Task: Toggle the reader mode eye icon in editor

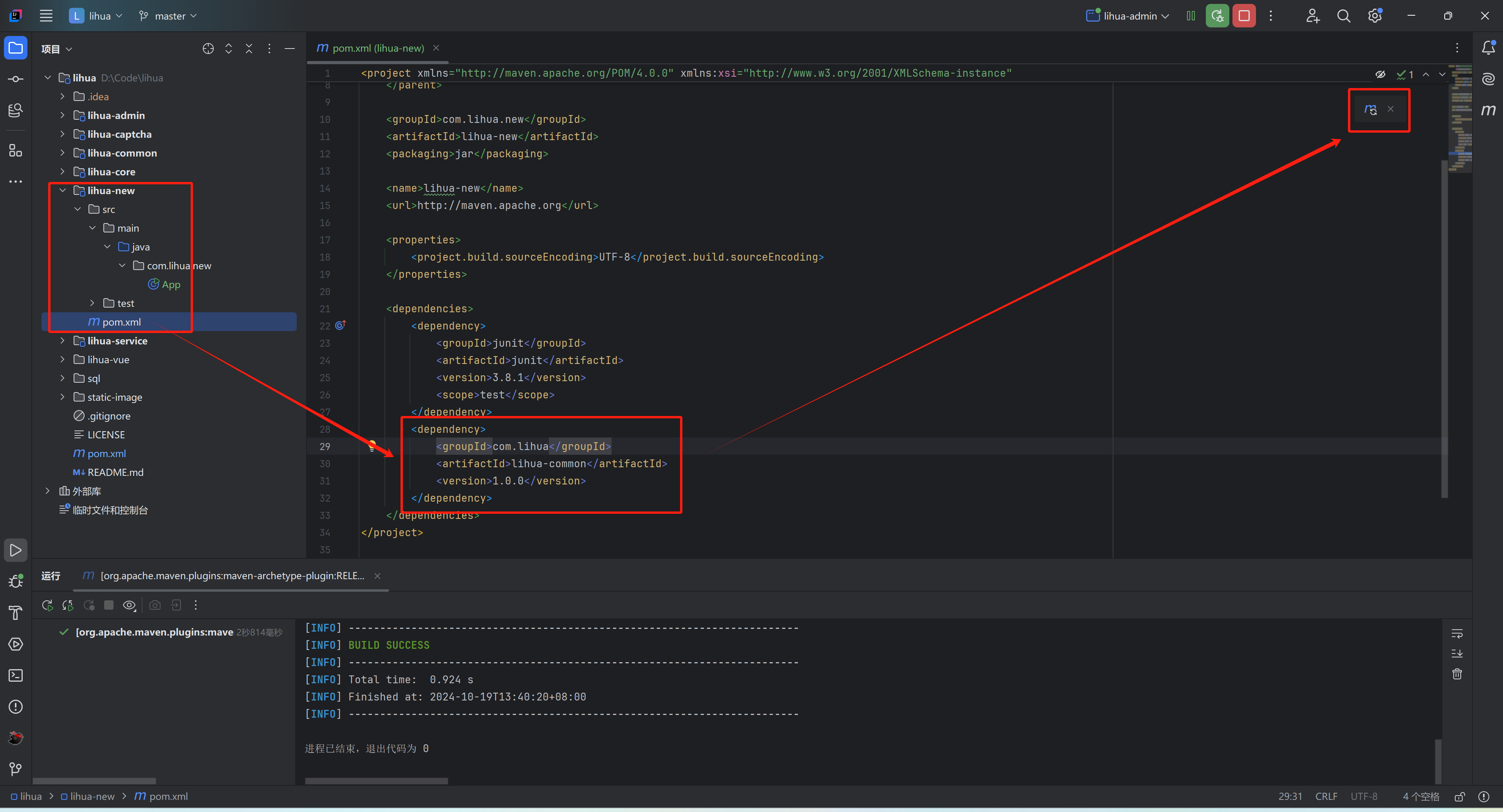Action: pos(1380,74)
